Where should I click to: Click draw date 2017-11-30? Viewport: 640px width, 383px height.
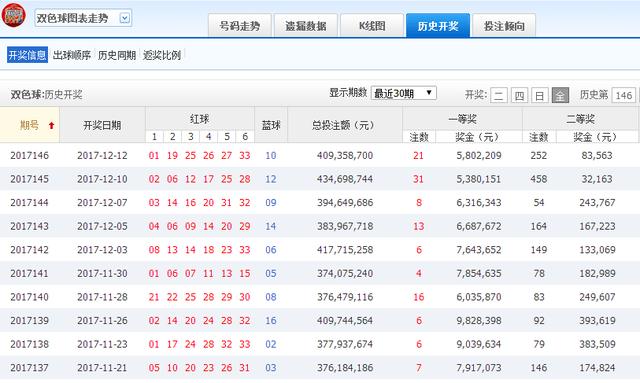click(x=102, y=273)
